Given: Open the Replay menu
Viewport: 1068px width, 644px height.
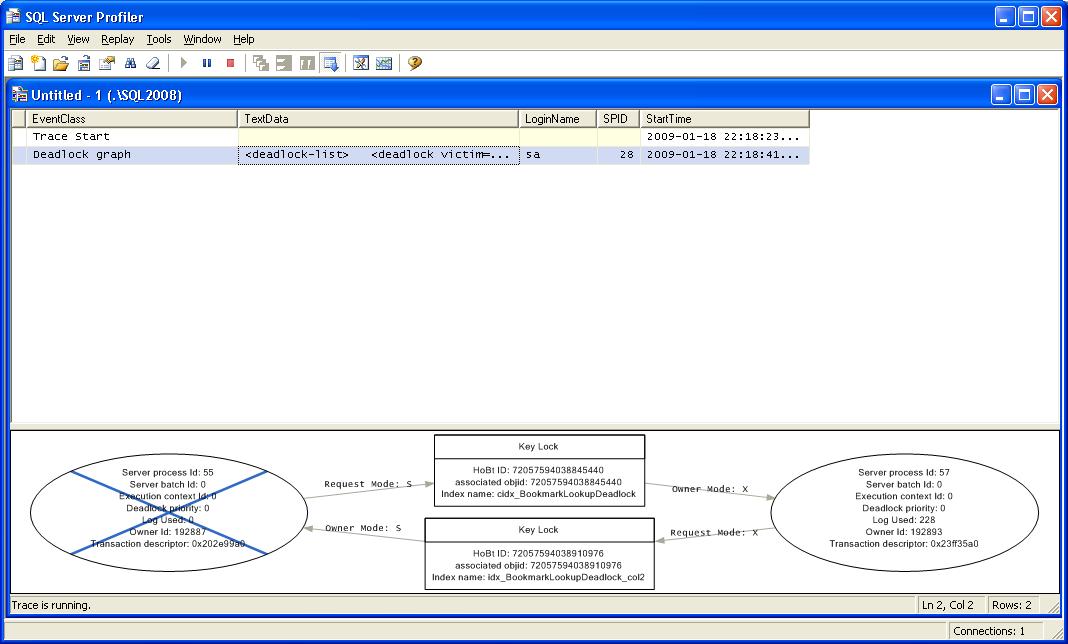Looking at the screenshot, I should coord(118,39).
